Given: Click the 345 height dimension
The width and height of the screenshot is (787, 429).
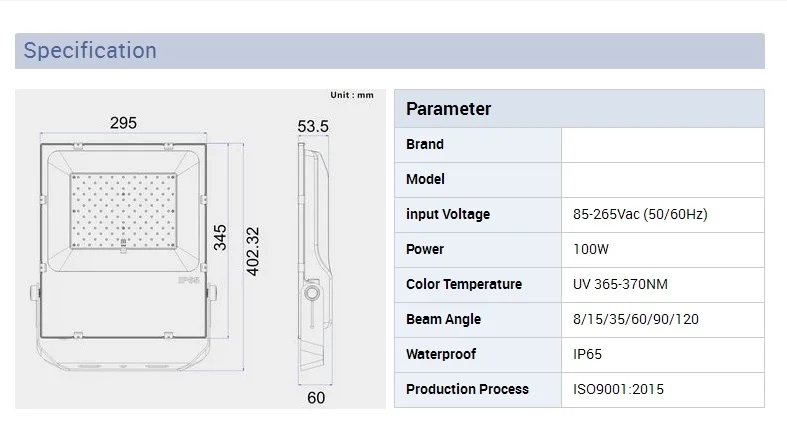Looking at the screenshot, I should tap(220, 238).
